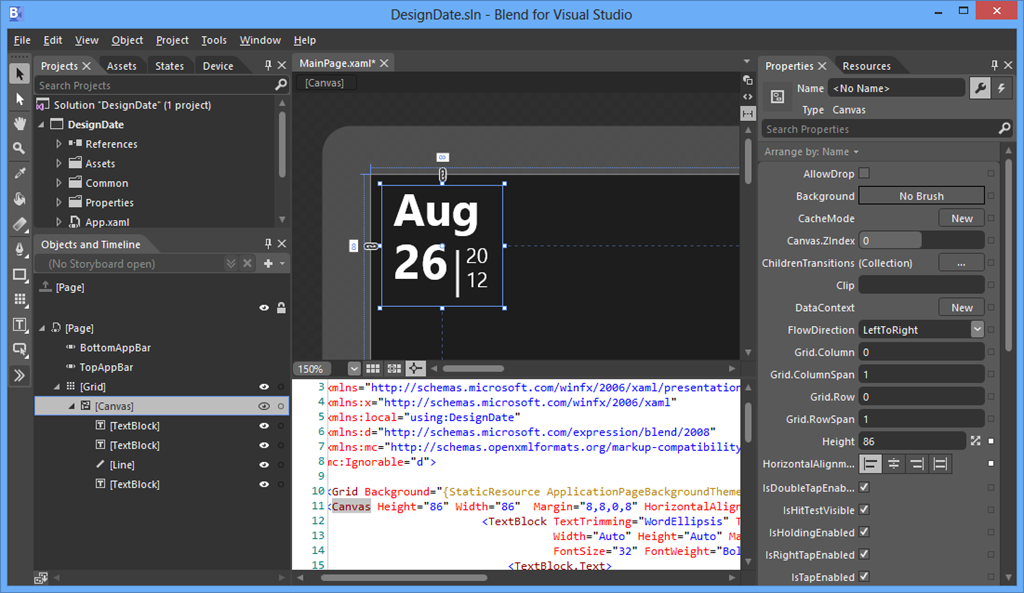Pick the Zoom magnifier tool
Viewport: 1024px width, 593px height.
point(20,148)
